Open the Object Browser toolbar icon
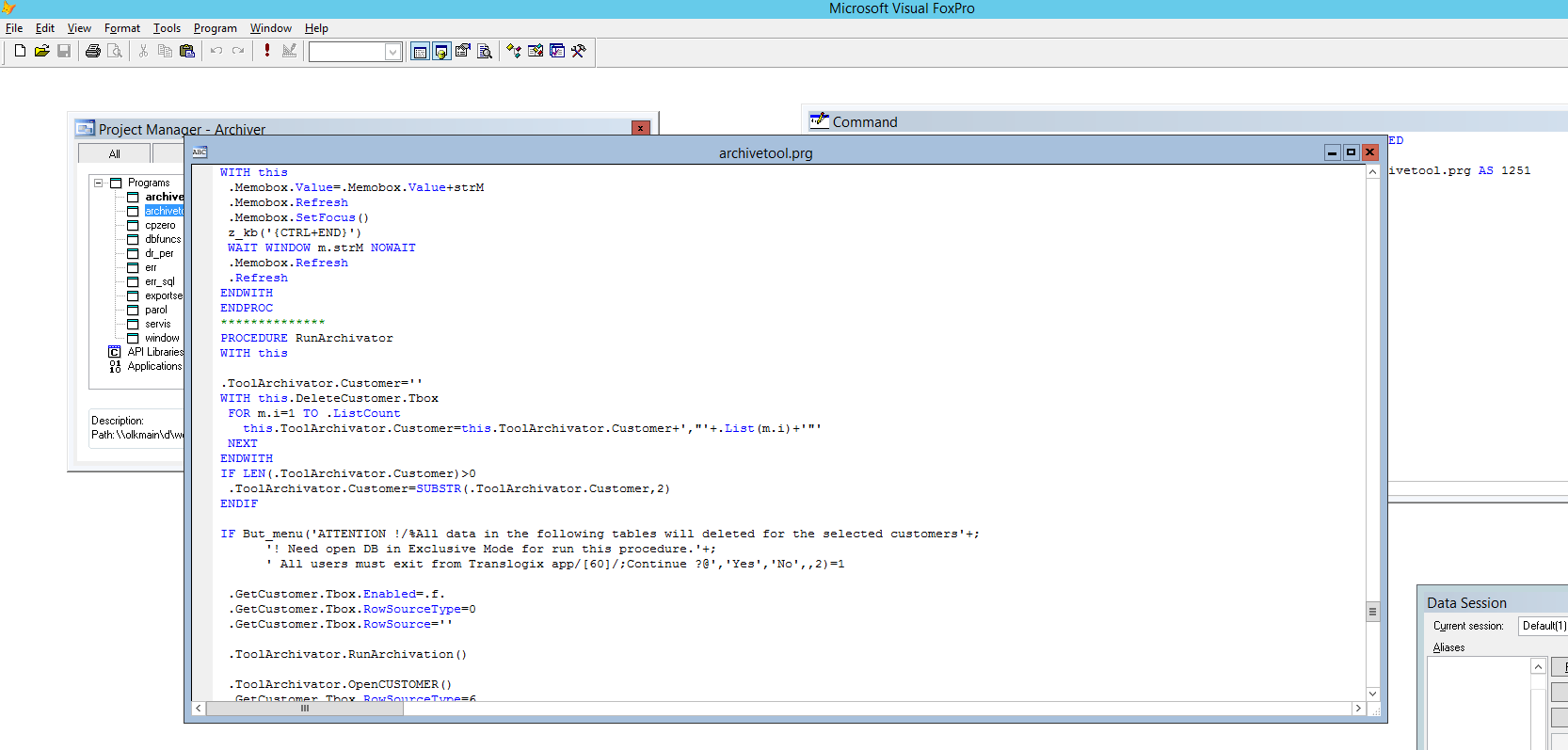The image size is (1568, 750). point(536,51)
